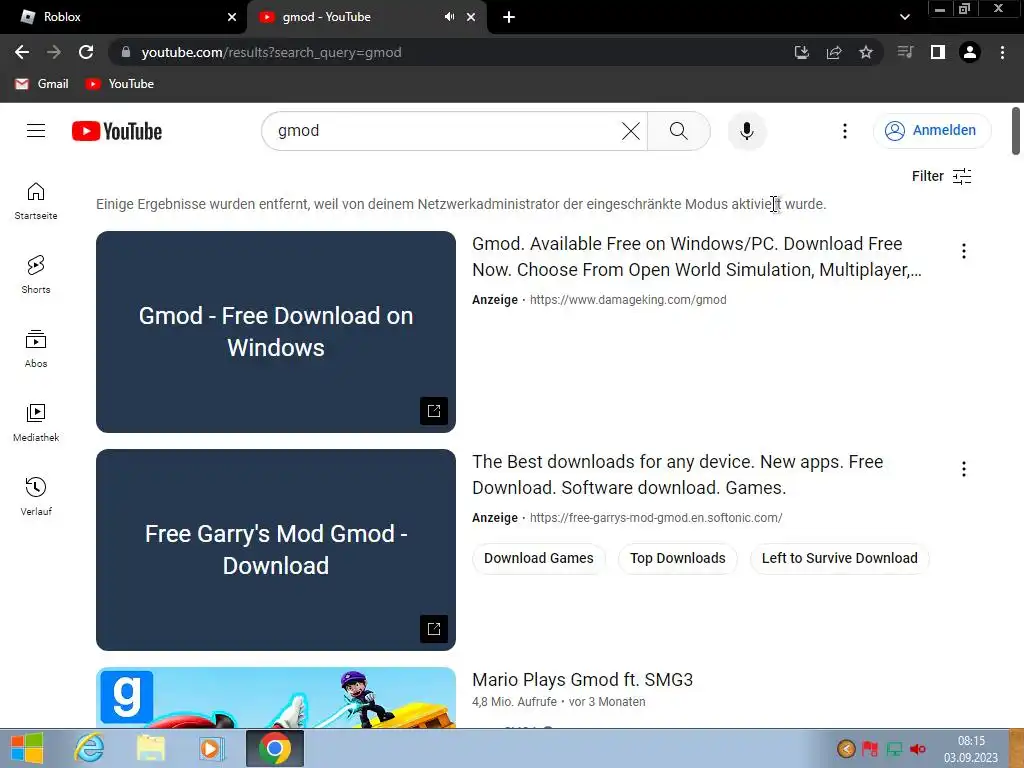Image resolution: width=1024 pixels, height=768 pixels.
Task: View site info via the padlock icon
Action: 125,52
